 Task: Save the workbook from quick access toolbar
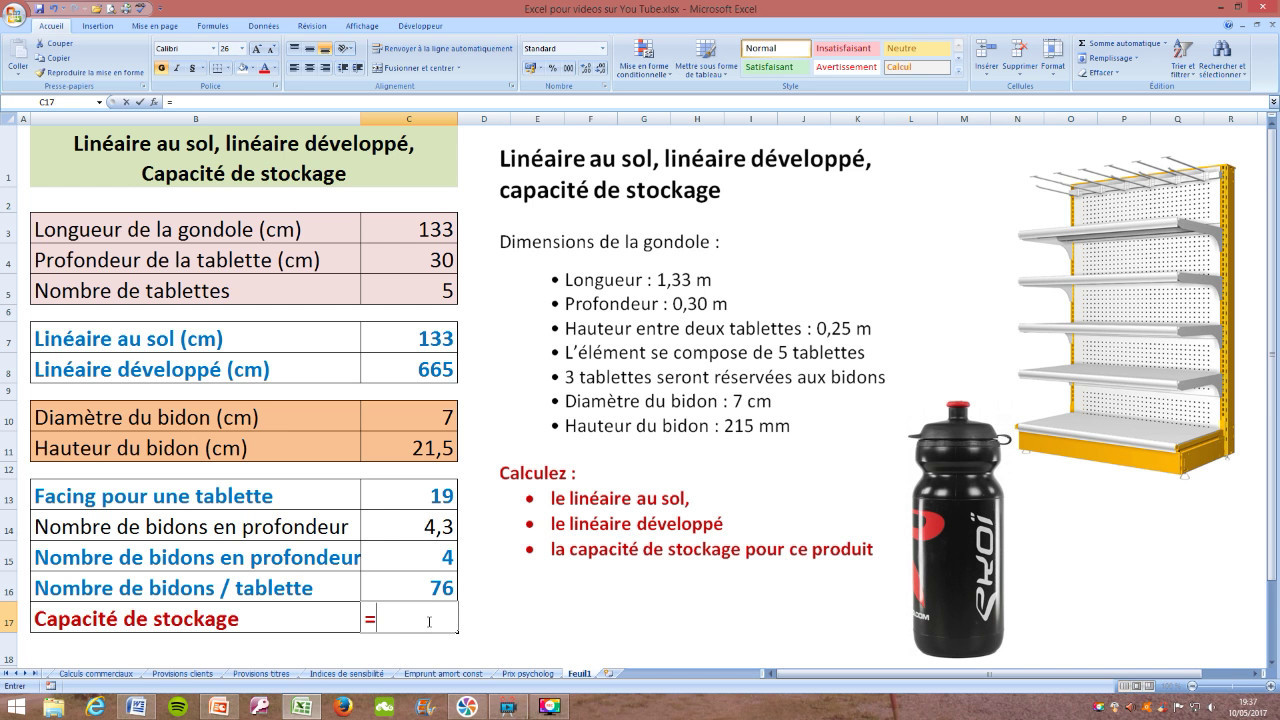pyautogui.click(x=40, y=8)
